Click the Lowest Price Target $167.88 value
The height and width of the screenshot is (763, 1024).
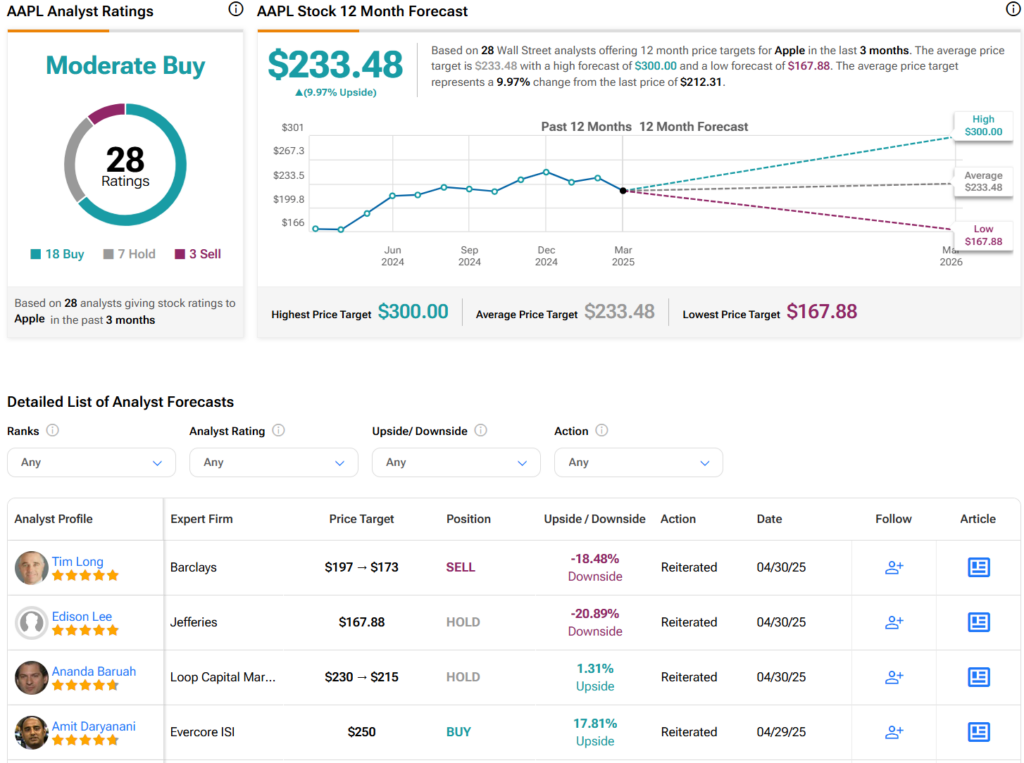[x=822, y=312]
